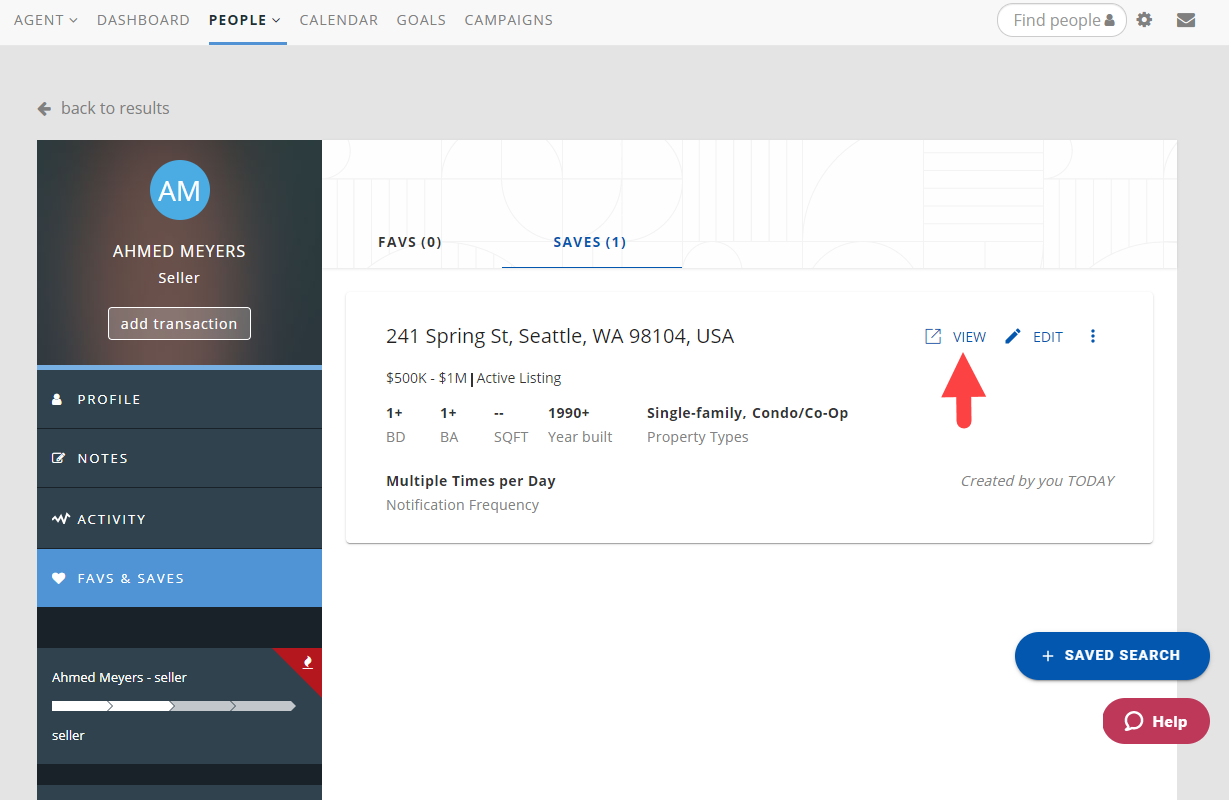Click the seller pipeline progress bar
Image resolution: width=1229 pixels, height=800 pixels.
click(174, 706)
